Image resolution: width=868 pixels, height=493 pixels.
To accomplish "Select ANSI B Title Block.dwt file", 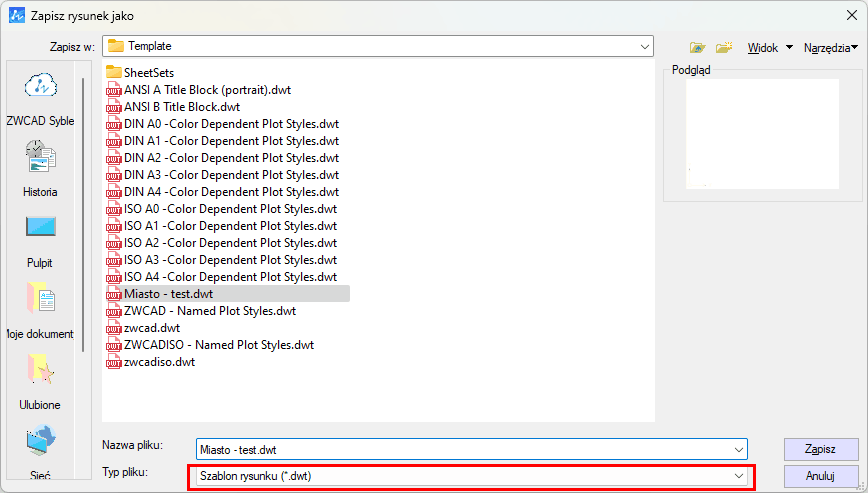I will 182,107.
